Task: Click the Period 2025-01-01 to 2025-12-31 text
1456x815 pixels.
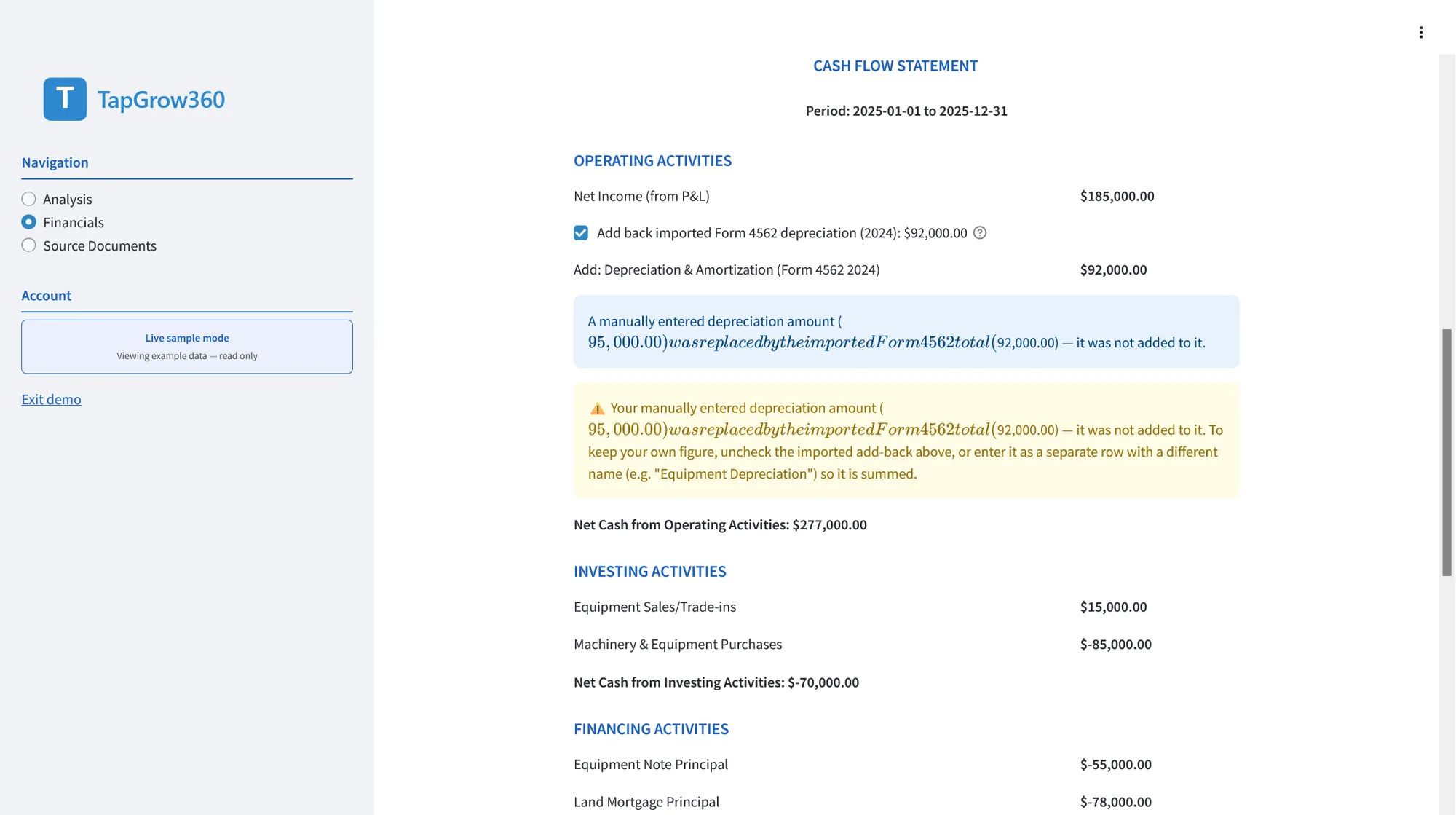Action: [x=906, y=111]
